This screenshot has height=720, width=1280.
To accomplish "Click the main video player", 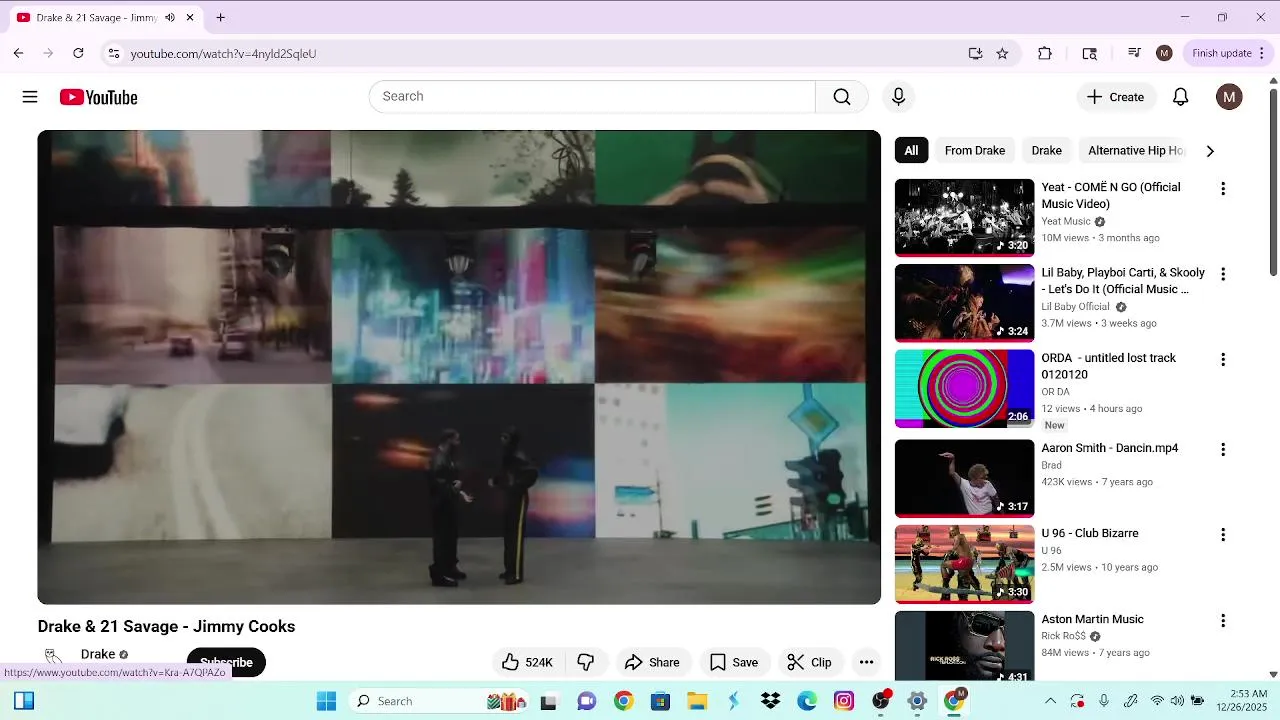I will (x=459, y=367).
